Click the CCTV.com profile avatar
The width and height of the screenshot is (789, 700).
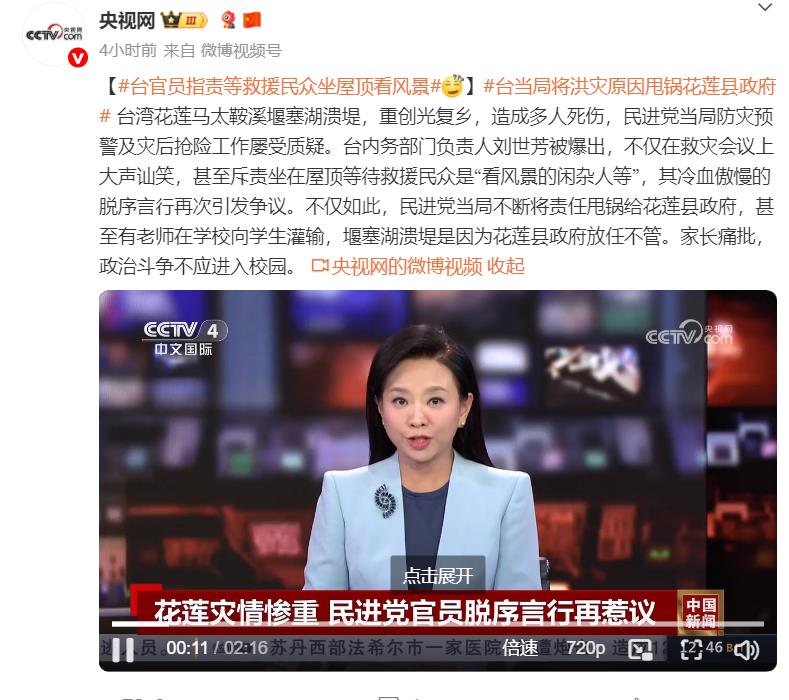tap(54, 34)
